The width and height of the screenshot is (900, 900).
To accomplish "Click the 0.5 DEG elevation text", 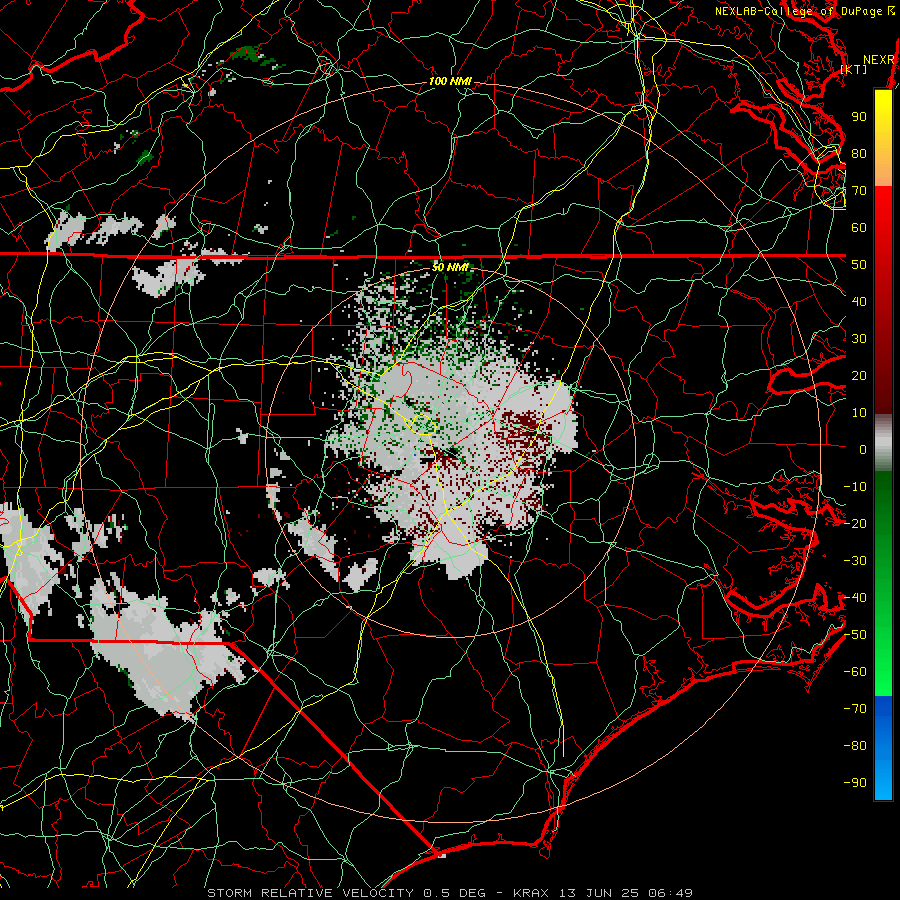I will (454, 893).
